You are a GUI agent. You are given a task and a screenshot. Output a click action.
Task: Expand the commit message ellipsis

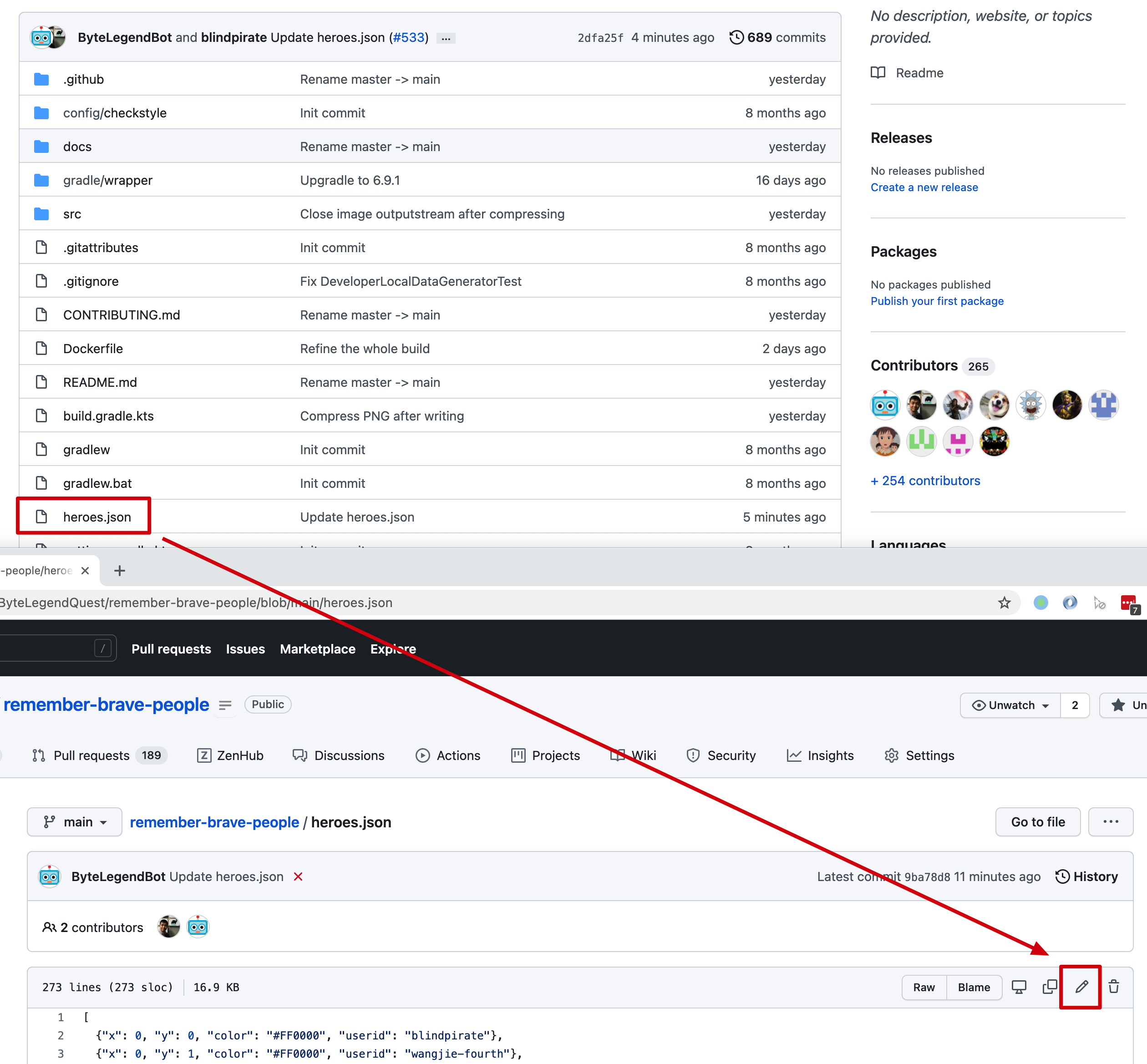[x=446, y=38]
